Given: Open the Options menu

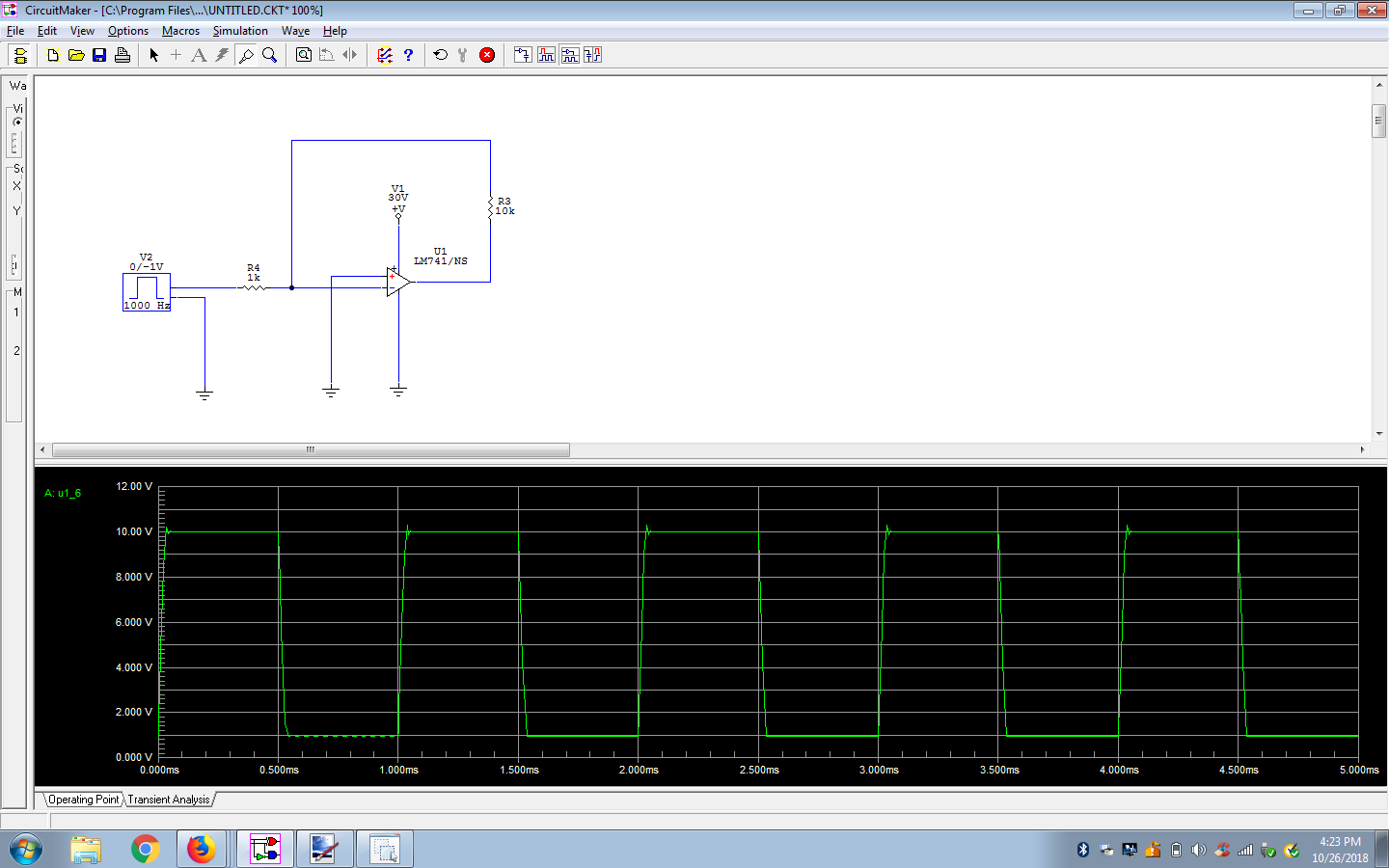Looking at the screenshot, I should 128,31.
